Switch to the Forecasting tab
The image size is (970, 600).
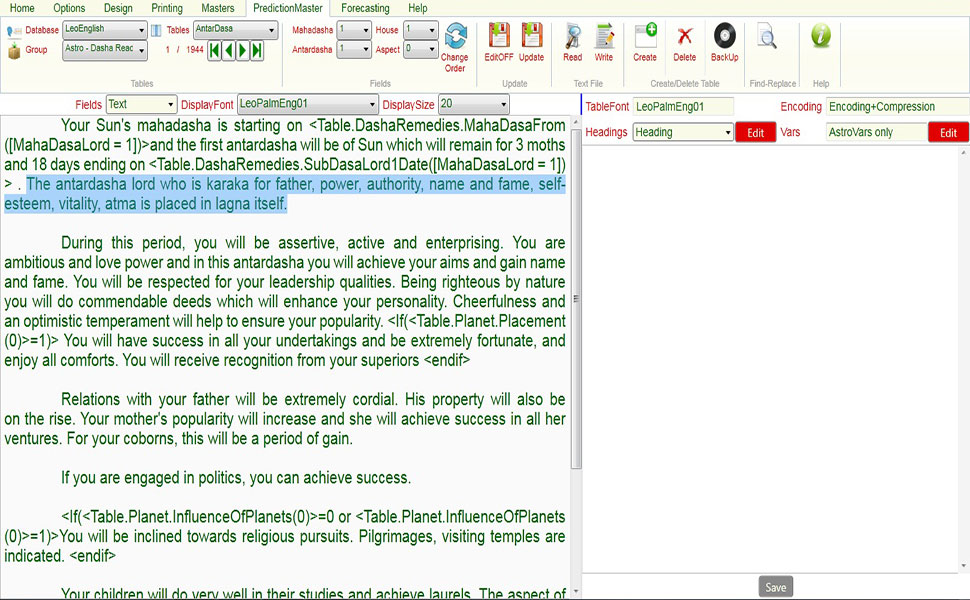366,8
